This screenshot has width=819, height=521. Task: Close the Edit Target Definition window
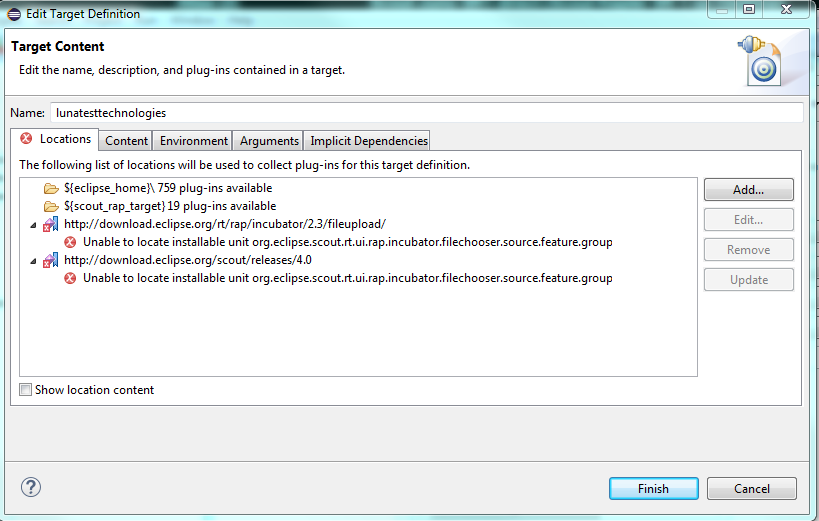pyautogui.click(x=786, y=9)
